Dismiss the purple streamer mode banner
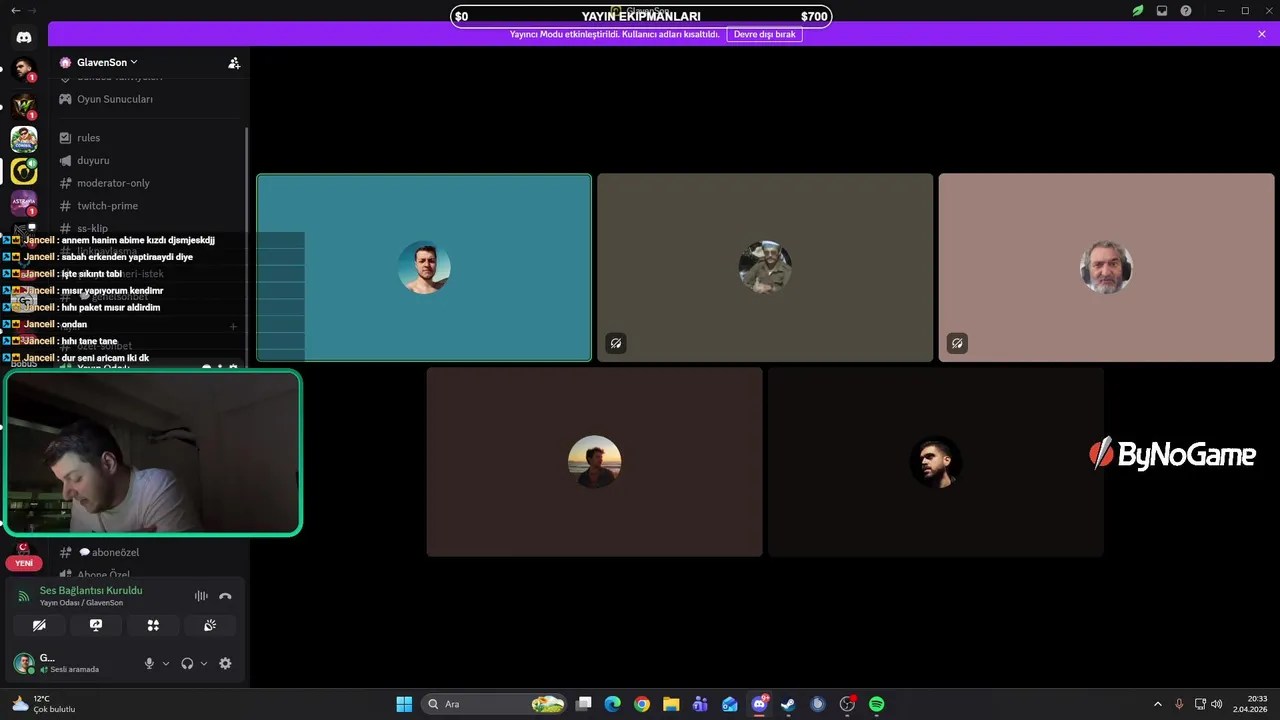The width and height of the screenshot is (1280, 720). coord(1262,34)
